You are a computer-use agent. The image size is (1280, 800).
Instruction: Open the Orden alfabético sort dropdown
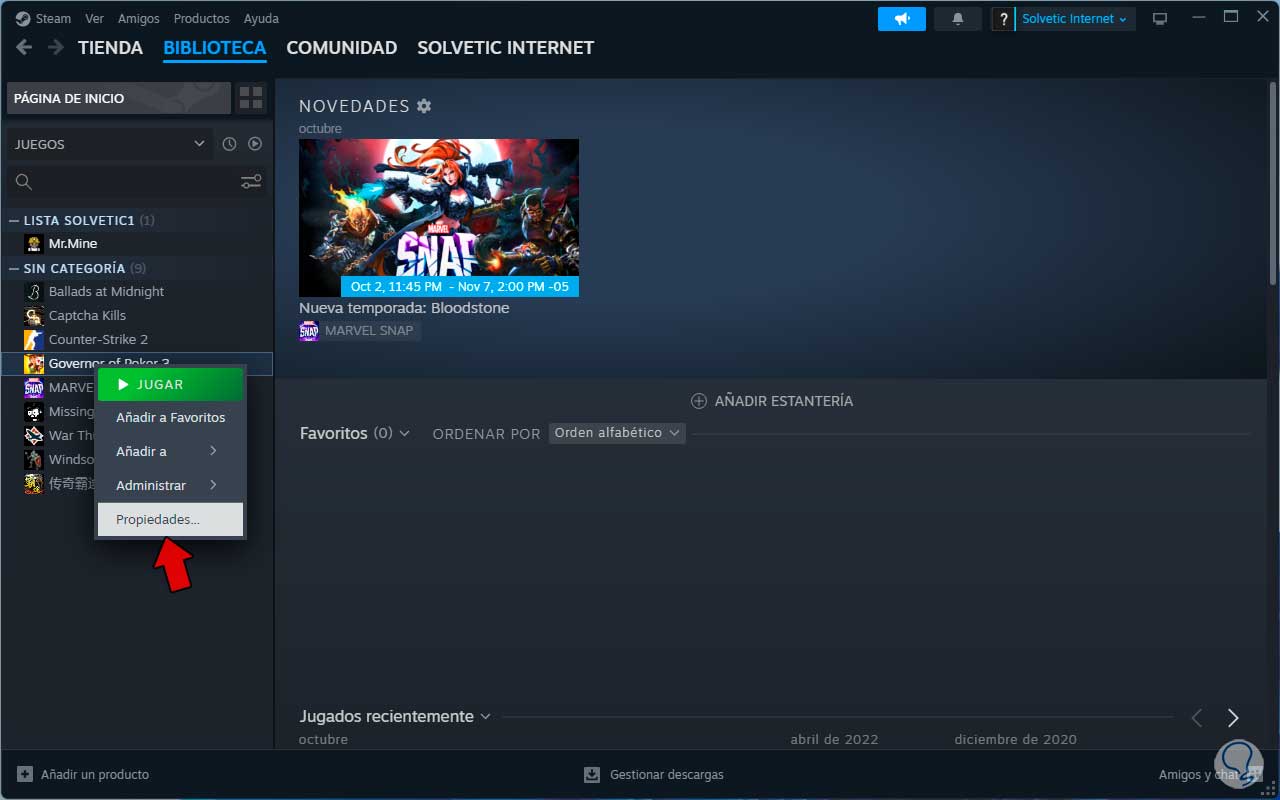pos(617,433)
